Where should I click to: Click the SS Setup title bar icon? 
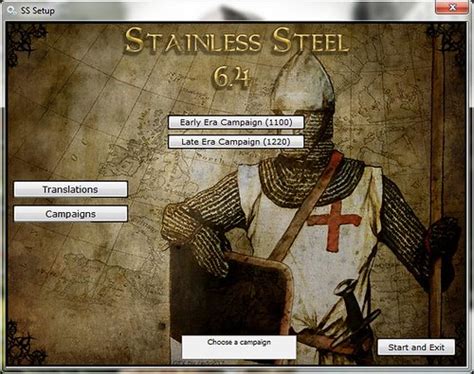11,11
